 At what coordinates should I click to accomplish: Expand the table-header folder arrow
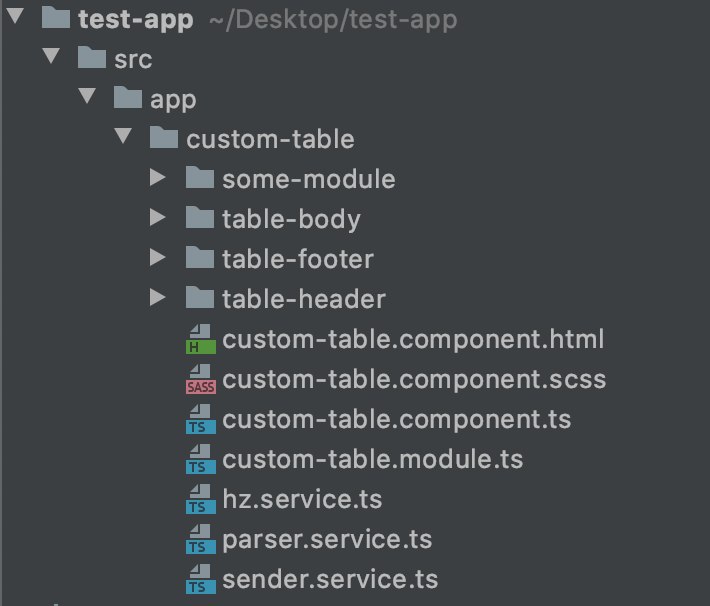157,298
